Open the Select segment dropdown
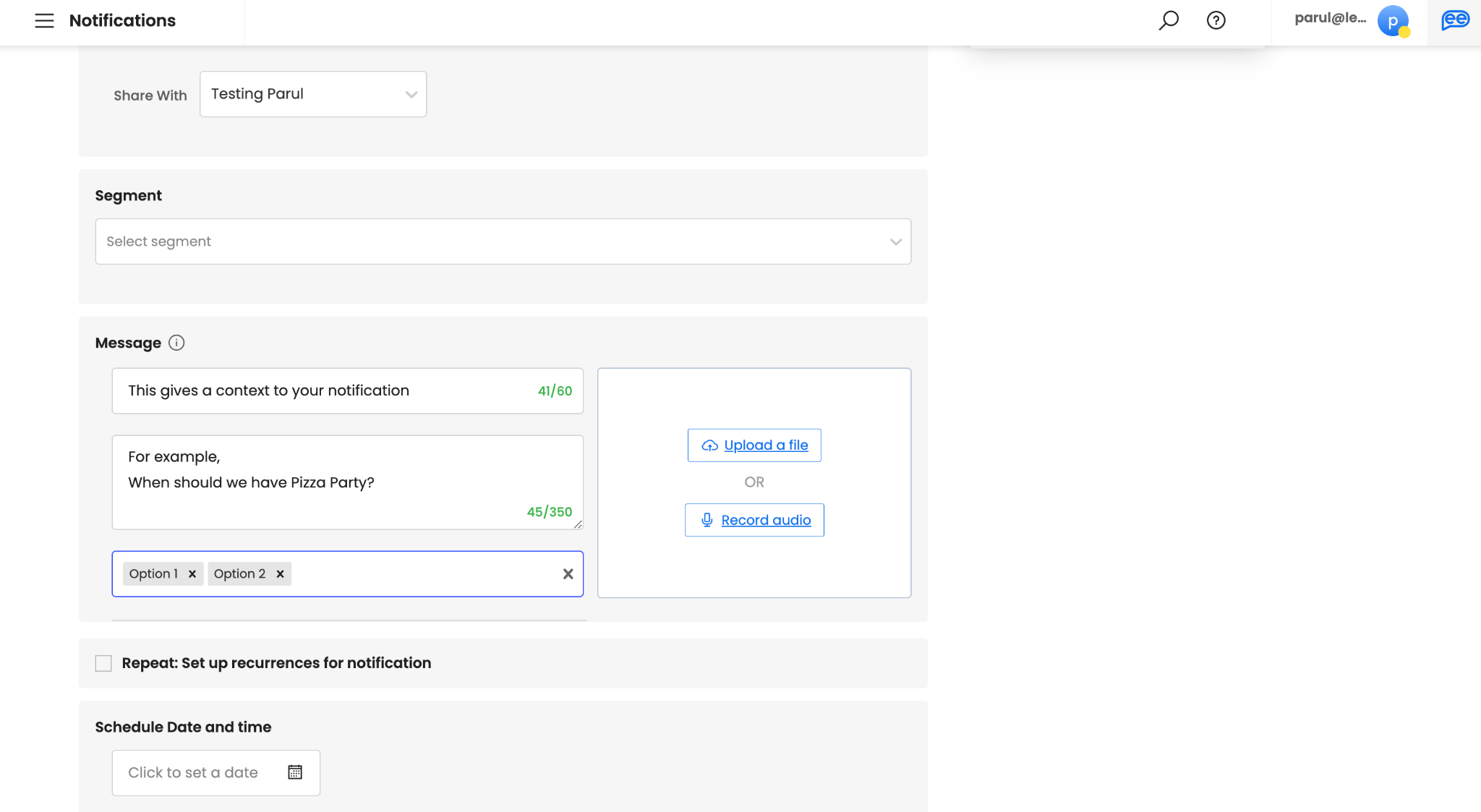Screen dimensions: 1481x812 [x=503, y=242]
